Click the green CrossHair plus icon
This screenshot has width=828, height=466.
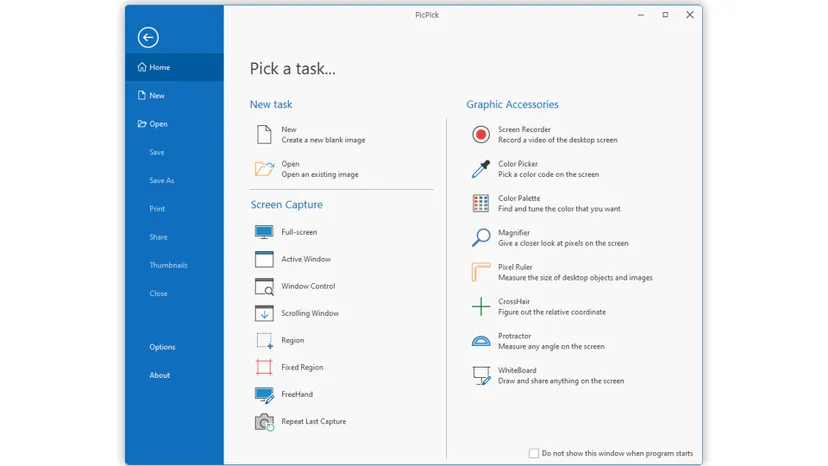pos(481,306)
